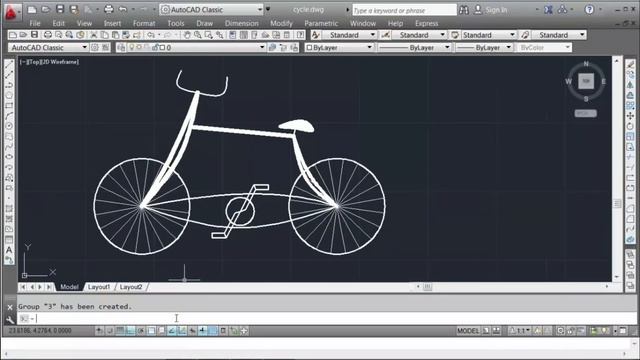This screenshot has height=360, width=640.
Task: Click Sign In link
Action: coord(496,10)
